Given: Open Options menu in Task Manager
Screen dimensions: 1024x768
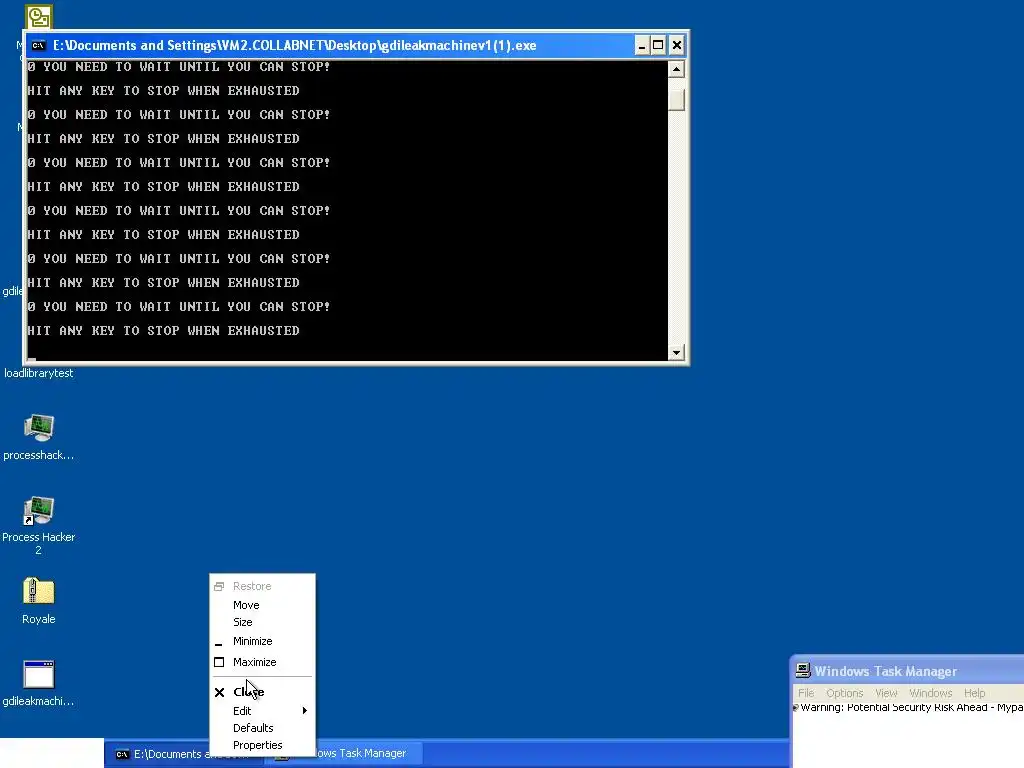Looking at the screenshot, I should coord(844,693).
